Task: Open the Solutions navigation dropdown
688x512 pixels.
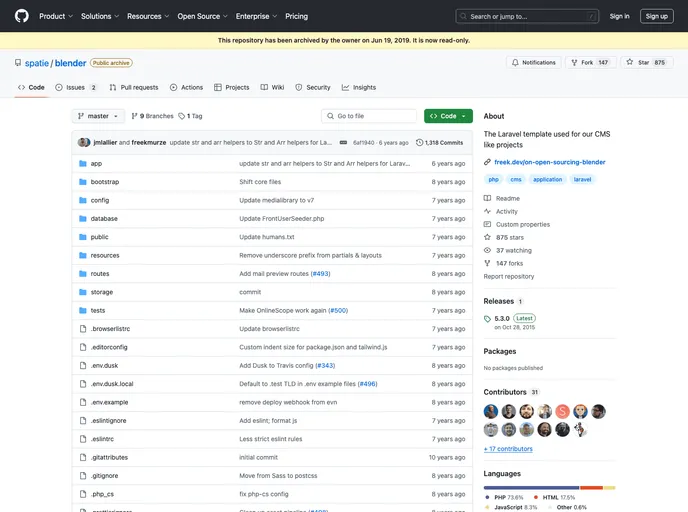Action: [100, 16]
